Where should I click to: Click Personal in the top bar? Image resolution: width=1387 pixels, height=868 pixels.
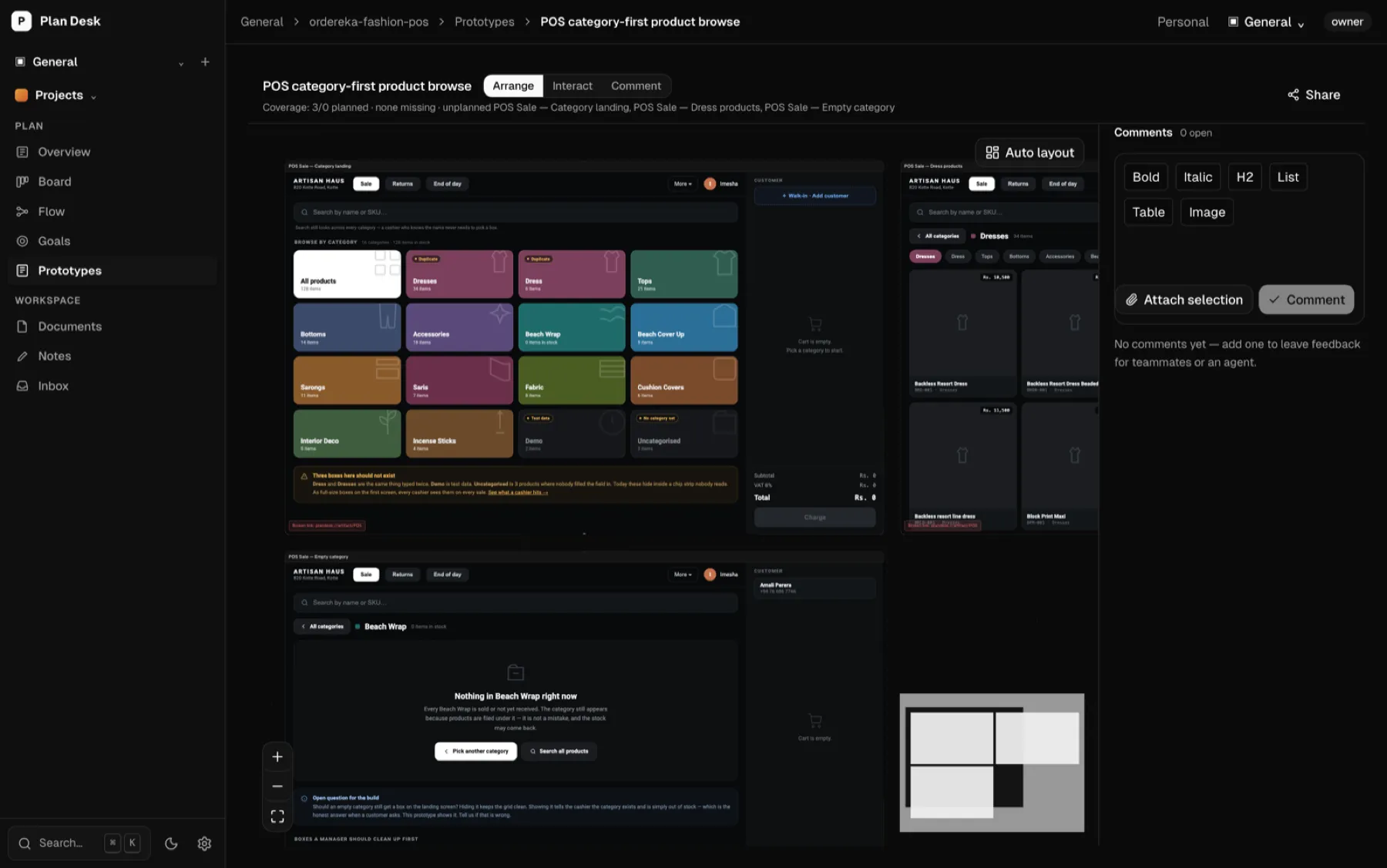(x=1182, y=22)
